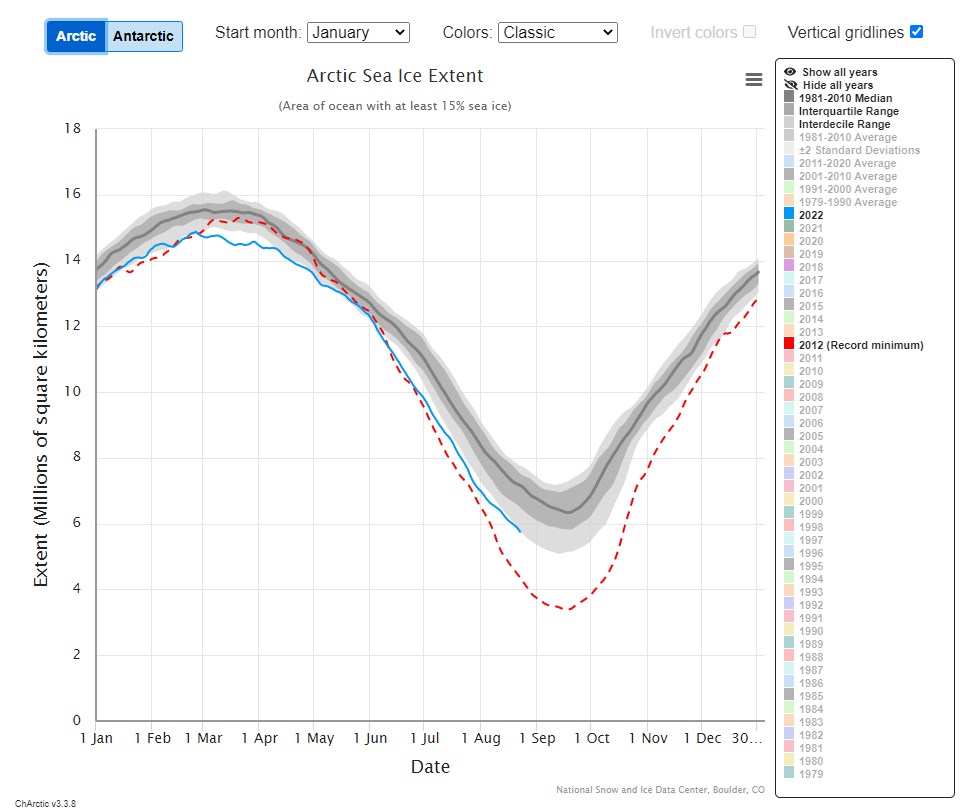Viewport: 977px width, 810px height.
Task: Switch to the Antarctic tab
Action: [143, 36]
